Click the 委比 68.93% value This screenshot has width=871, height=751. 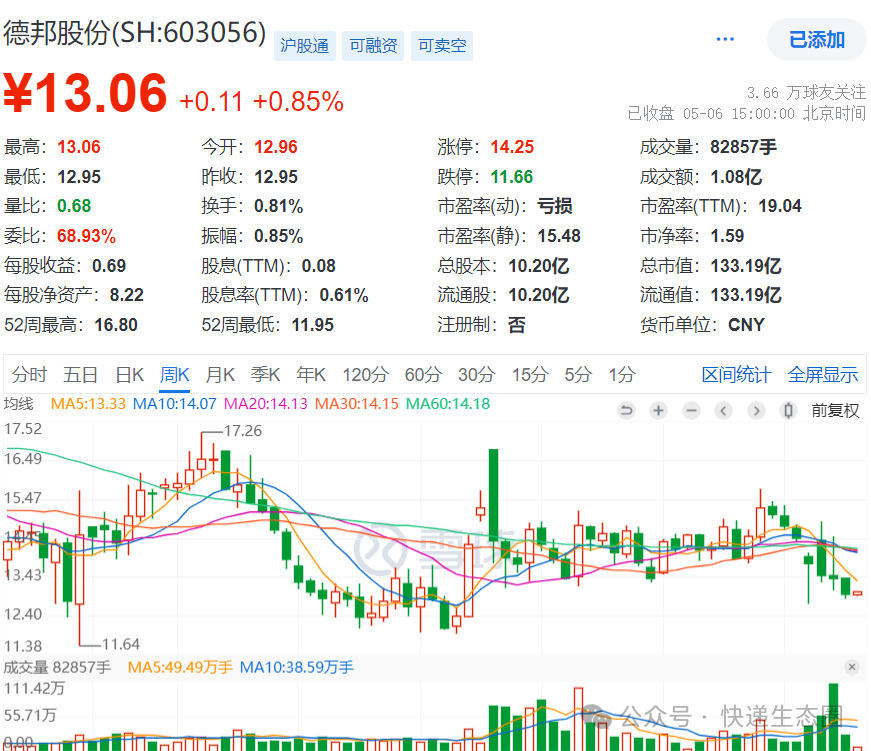pos(86,236)
